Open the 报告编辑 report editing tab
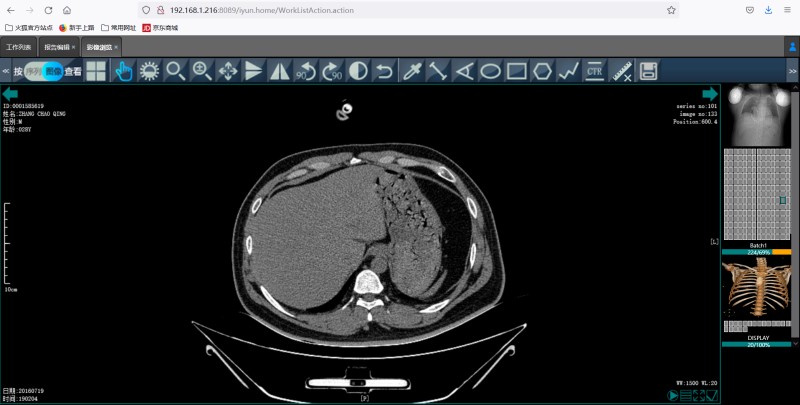This screenshot has height=405, width=800. click(x=57, y=47)
